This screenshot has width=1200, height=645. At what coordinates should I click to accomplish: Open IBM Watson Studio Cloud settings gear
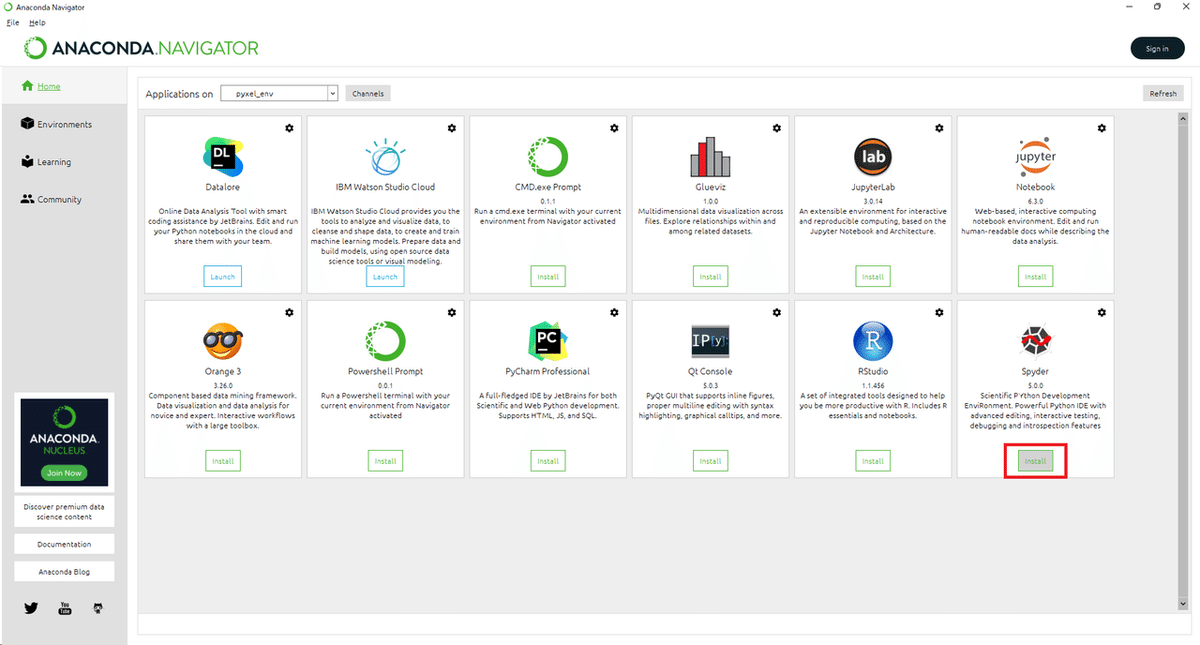(x=452, y=128)
